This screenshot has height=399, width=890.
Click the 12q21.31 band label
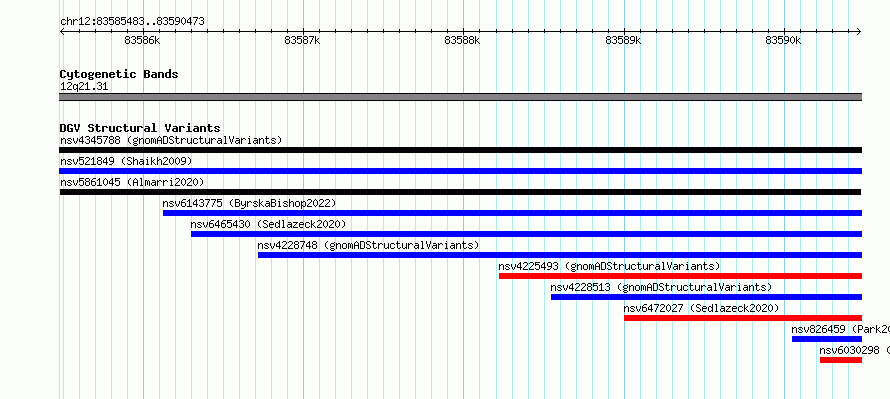(x=84, y=87)
